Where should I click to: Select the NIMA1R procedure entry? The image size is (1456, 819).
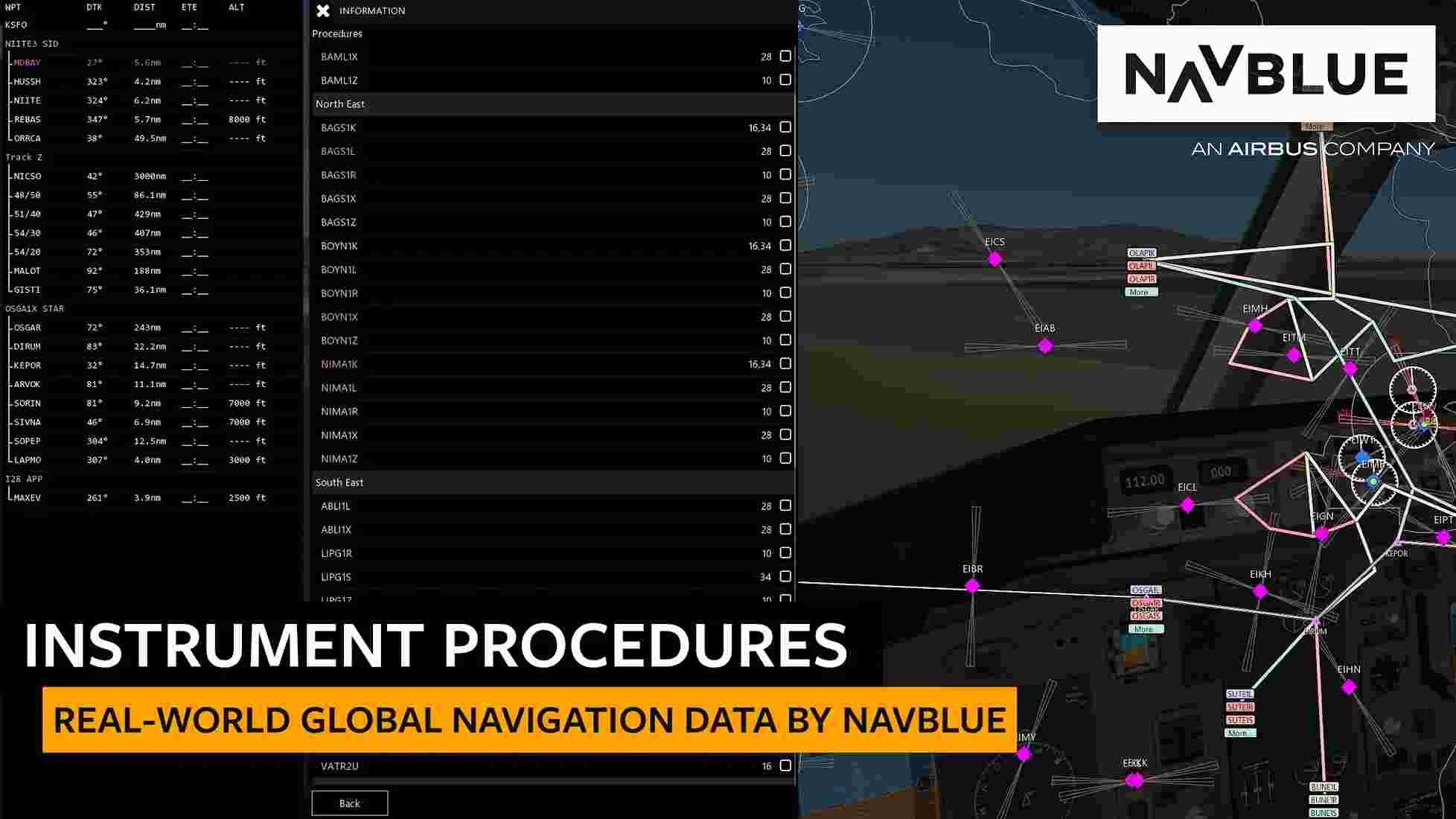(339, 411)
